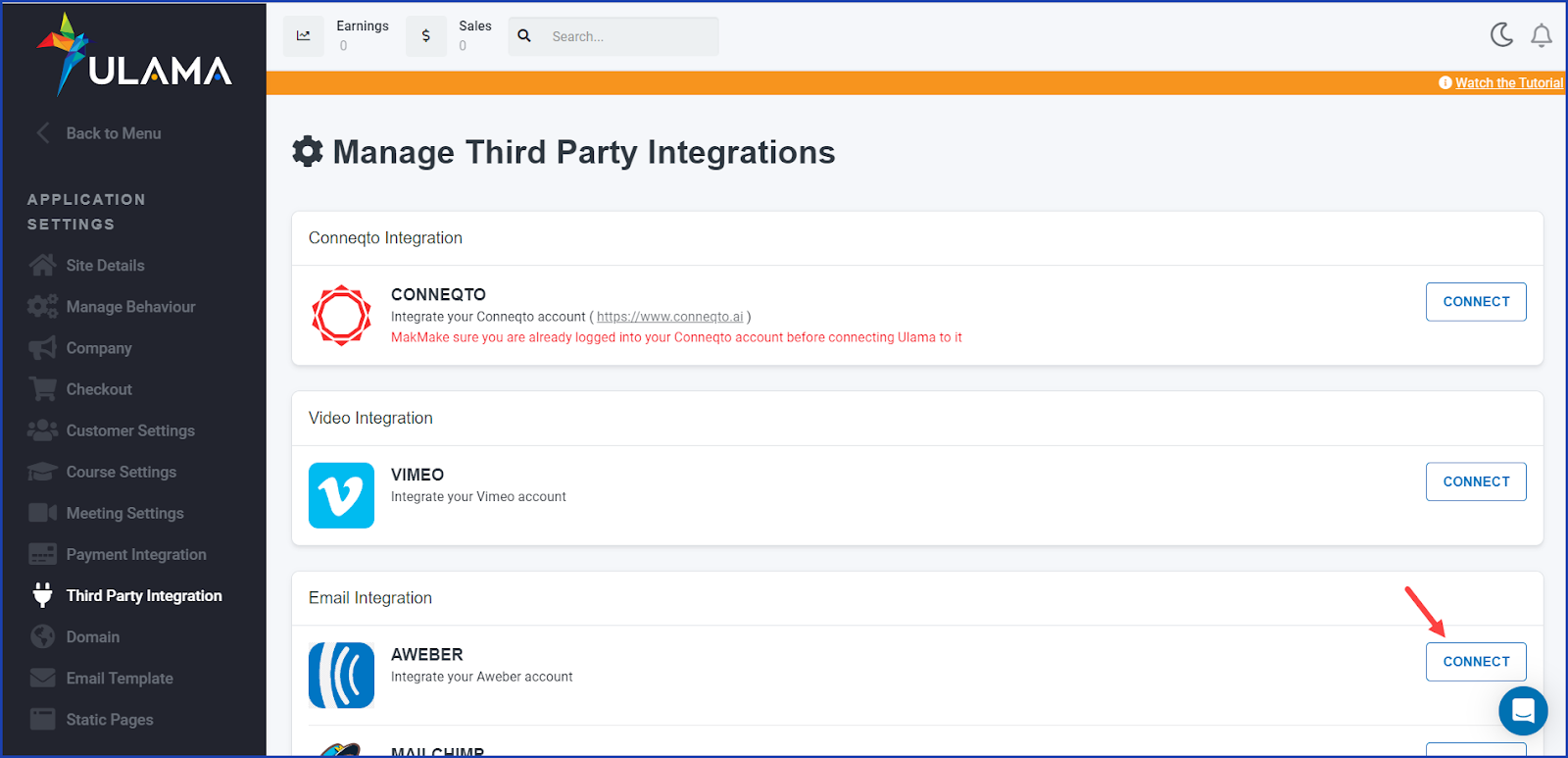The width and height of the screenshot is (1568, 758).
Task: Click 'Integrate your Aweber account' text
Action: [482, 677]
